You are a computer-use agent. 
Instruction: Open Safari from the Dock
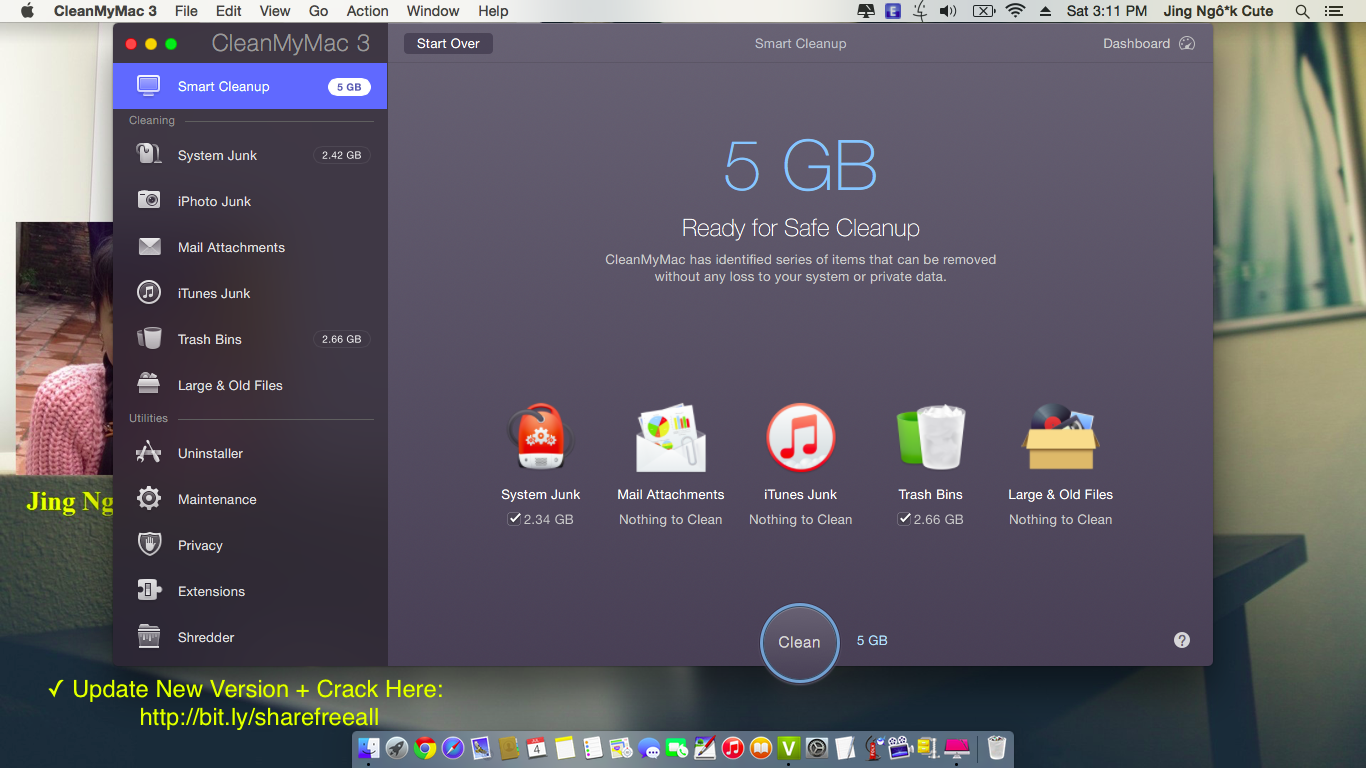pyautogui.click(x=453, y=747)
